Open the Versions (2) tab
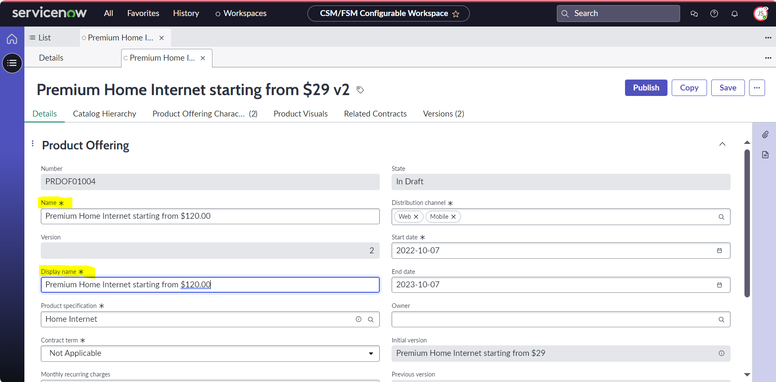Viewport: 776px width, 382px height. [443, 114]
